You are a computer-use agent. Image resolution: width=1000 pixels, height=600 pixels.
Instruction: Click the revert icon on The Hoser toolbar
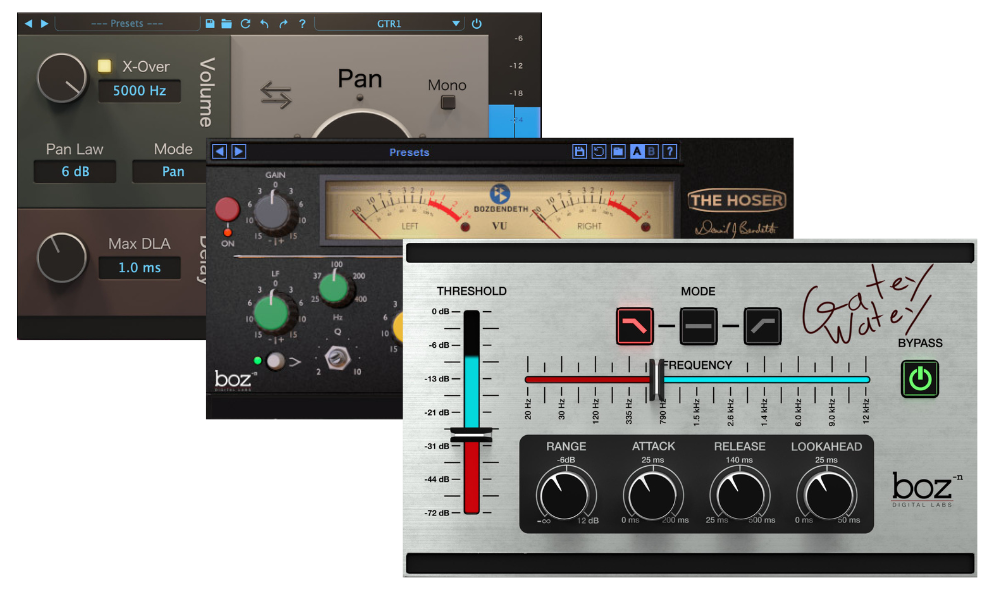coord(598,151)
